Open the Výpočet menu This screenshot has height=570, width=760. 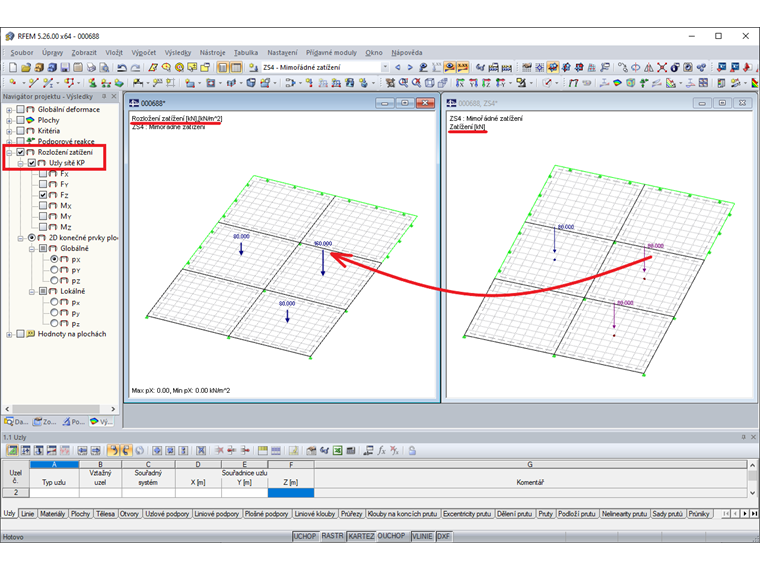click(x=143, y=52)
